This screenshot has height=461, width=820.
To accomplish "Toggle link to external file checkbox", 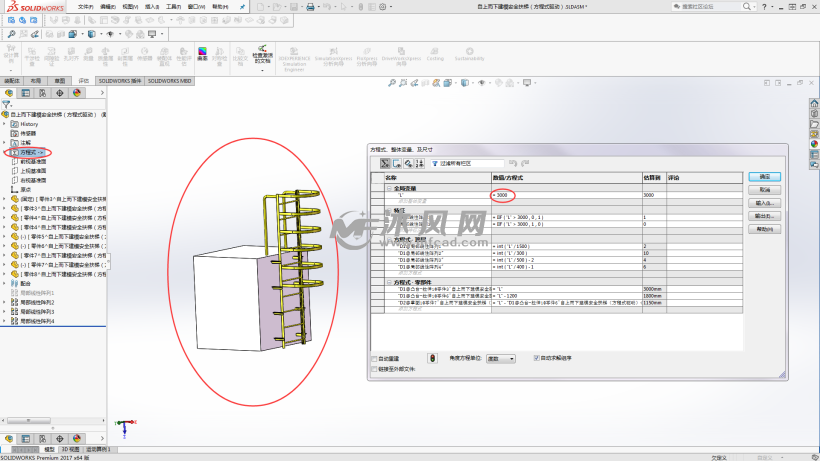I will click(374, 369).
